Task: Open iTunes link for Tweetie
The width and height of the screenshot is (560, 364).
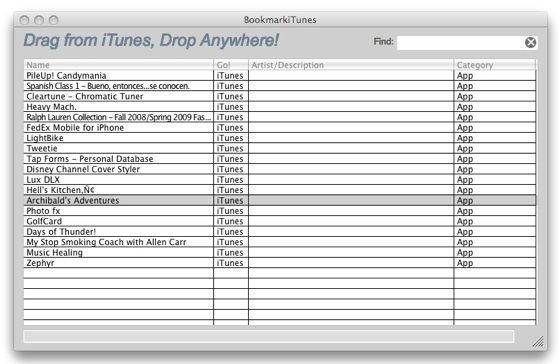Action: [x=230, y=148]
